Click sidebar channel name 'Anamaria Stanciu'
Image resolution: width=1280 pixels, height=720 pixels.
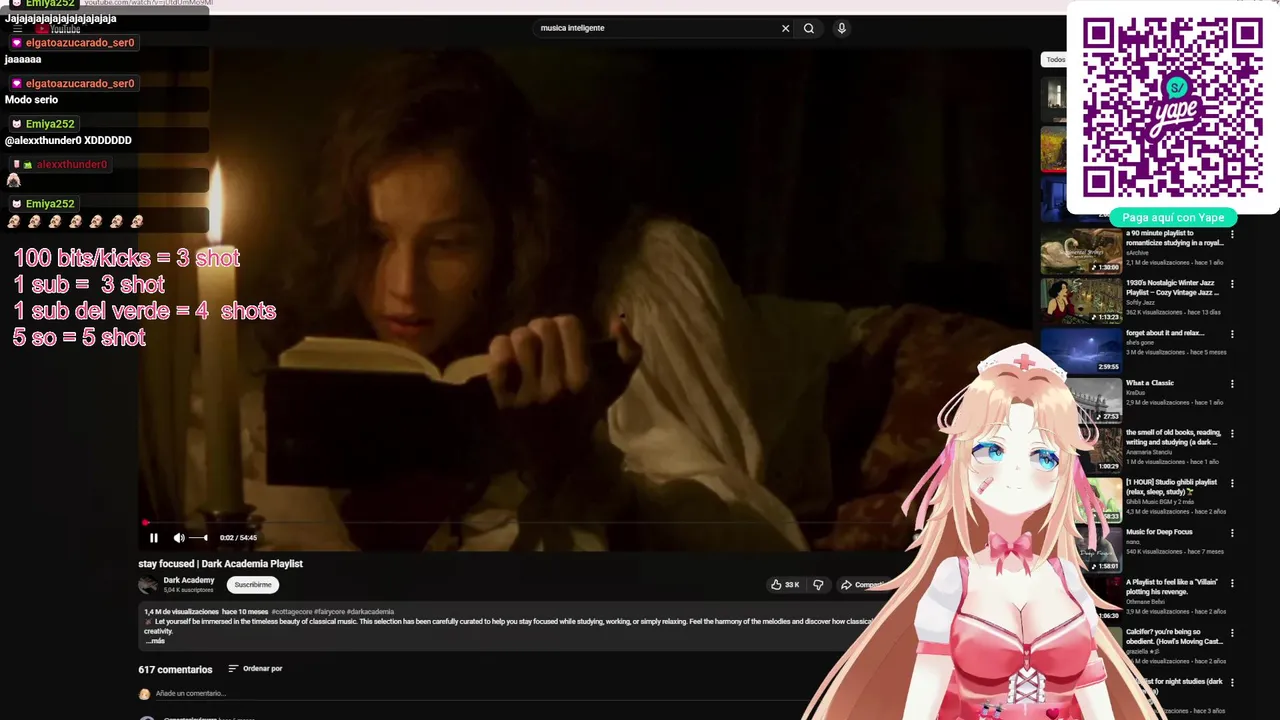coord(1148,452)
